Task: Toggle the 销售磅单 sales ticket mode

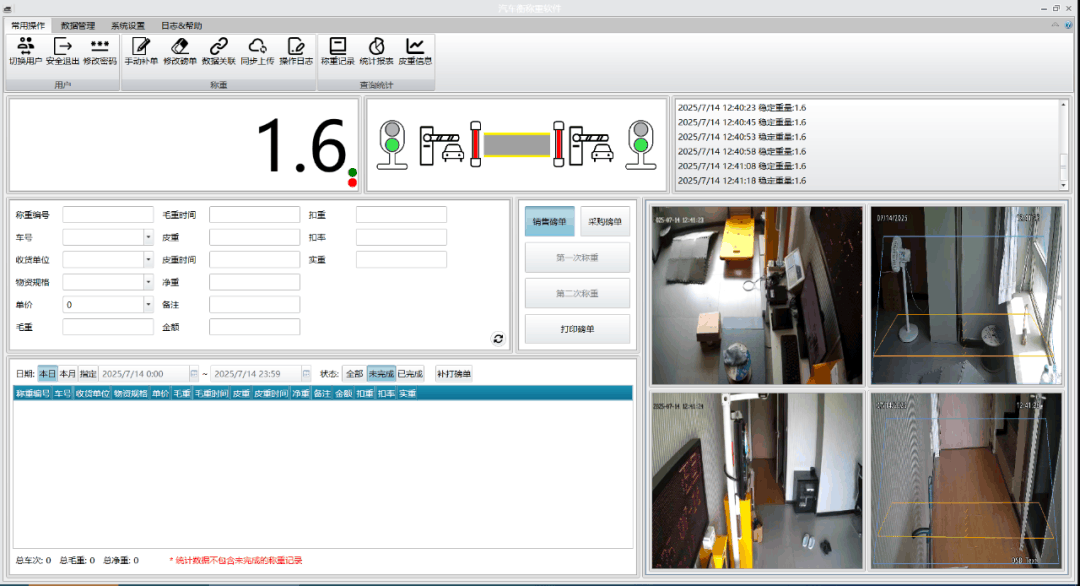Action: click(550, 222)
